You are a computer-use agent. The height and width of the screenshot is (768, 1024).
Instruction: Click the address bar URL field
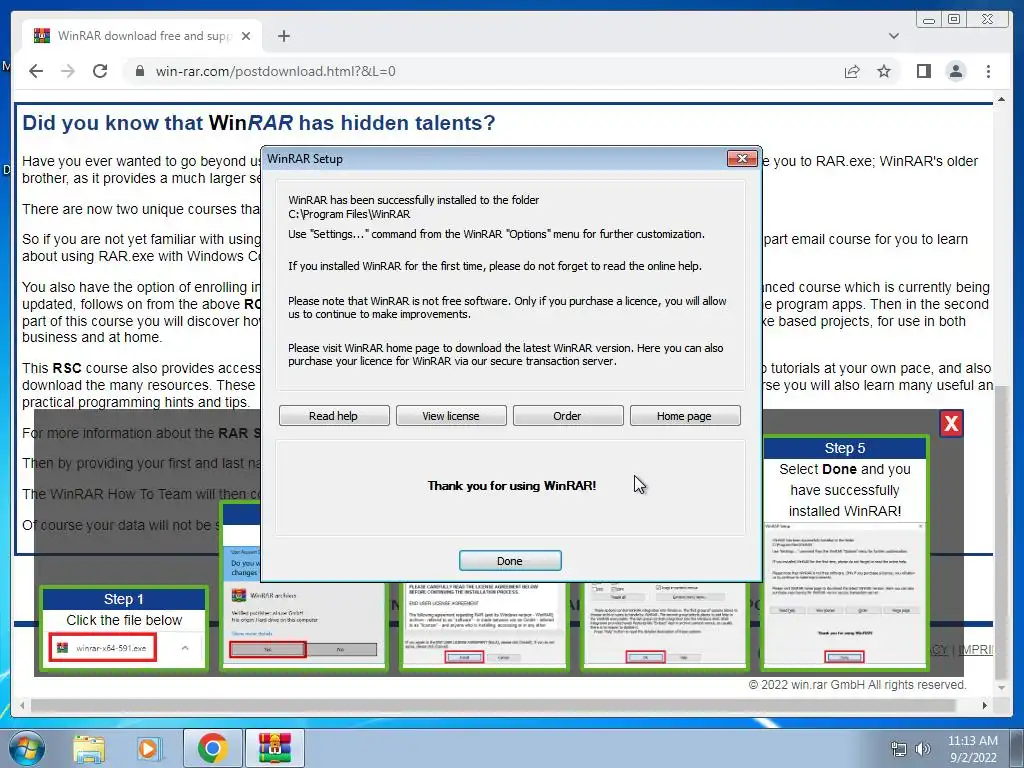click(483, 71)
